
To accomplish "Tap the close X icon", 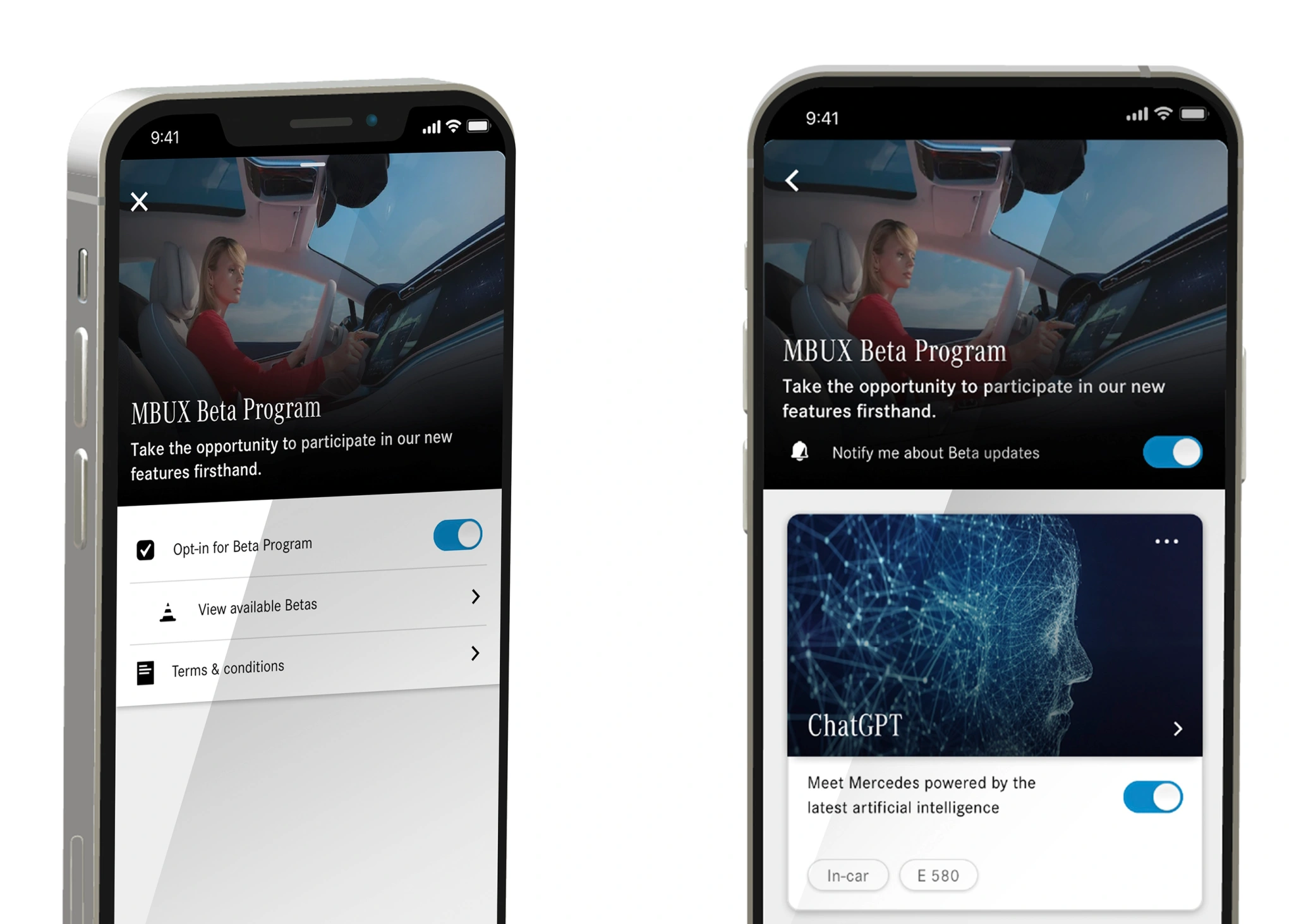I will (x=138, y=201).
